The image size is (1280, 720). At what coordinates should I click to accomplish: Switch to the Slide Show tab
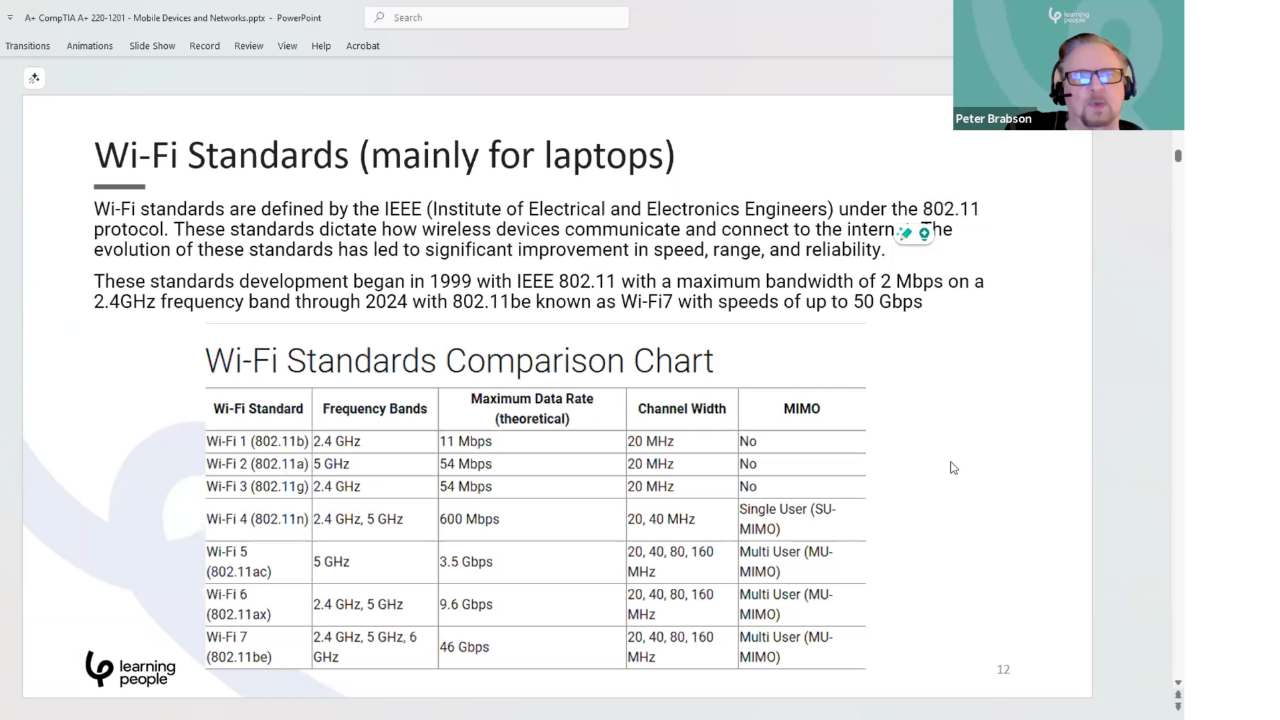click(x=152, y=46)
